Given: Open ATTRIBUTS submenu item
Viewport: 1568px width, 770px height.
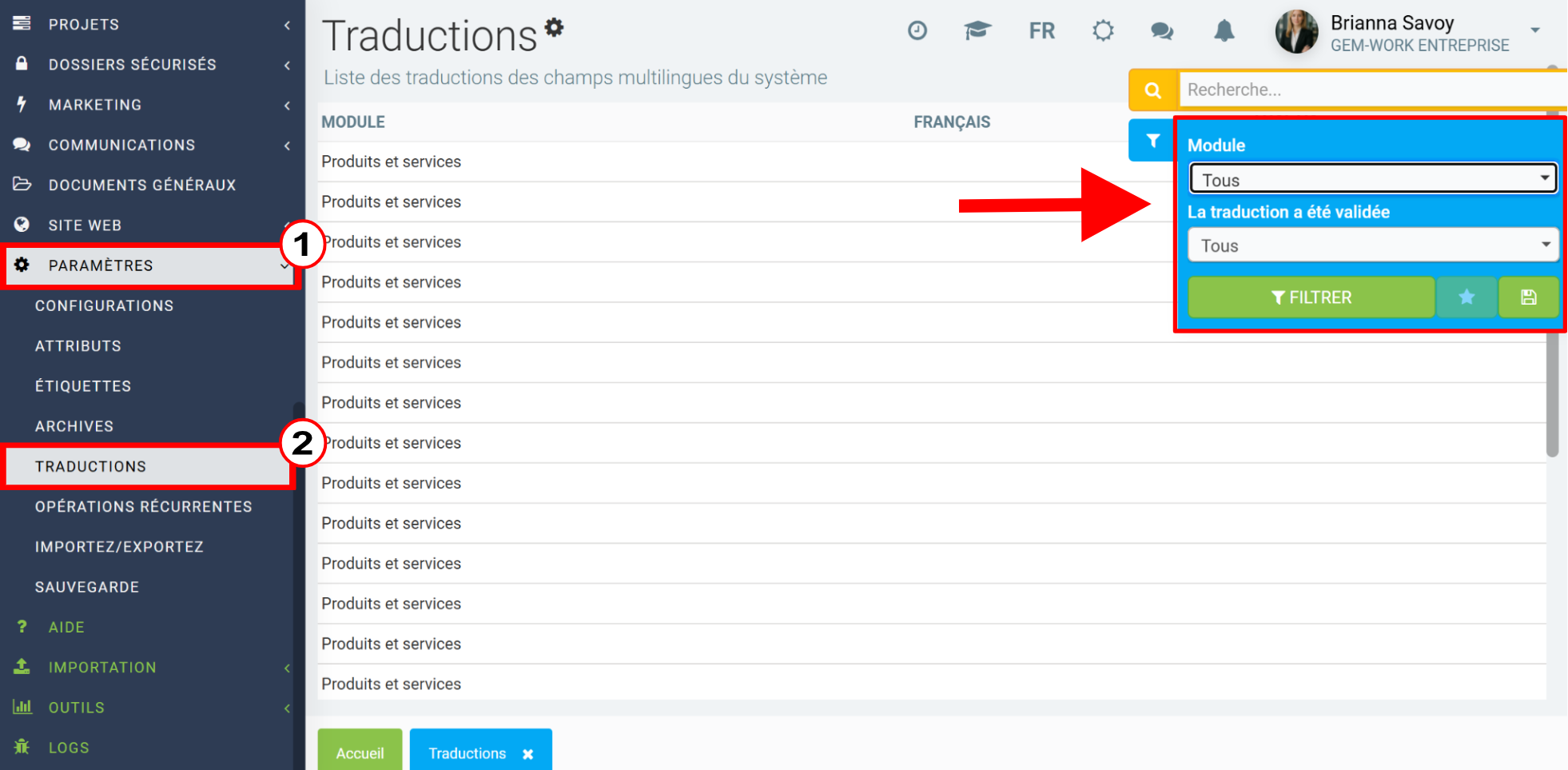Looking at the screenshot, I should [x=78, y=346].
